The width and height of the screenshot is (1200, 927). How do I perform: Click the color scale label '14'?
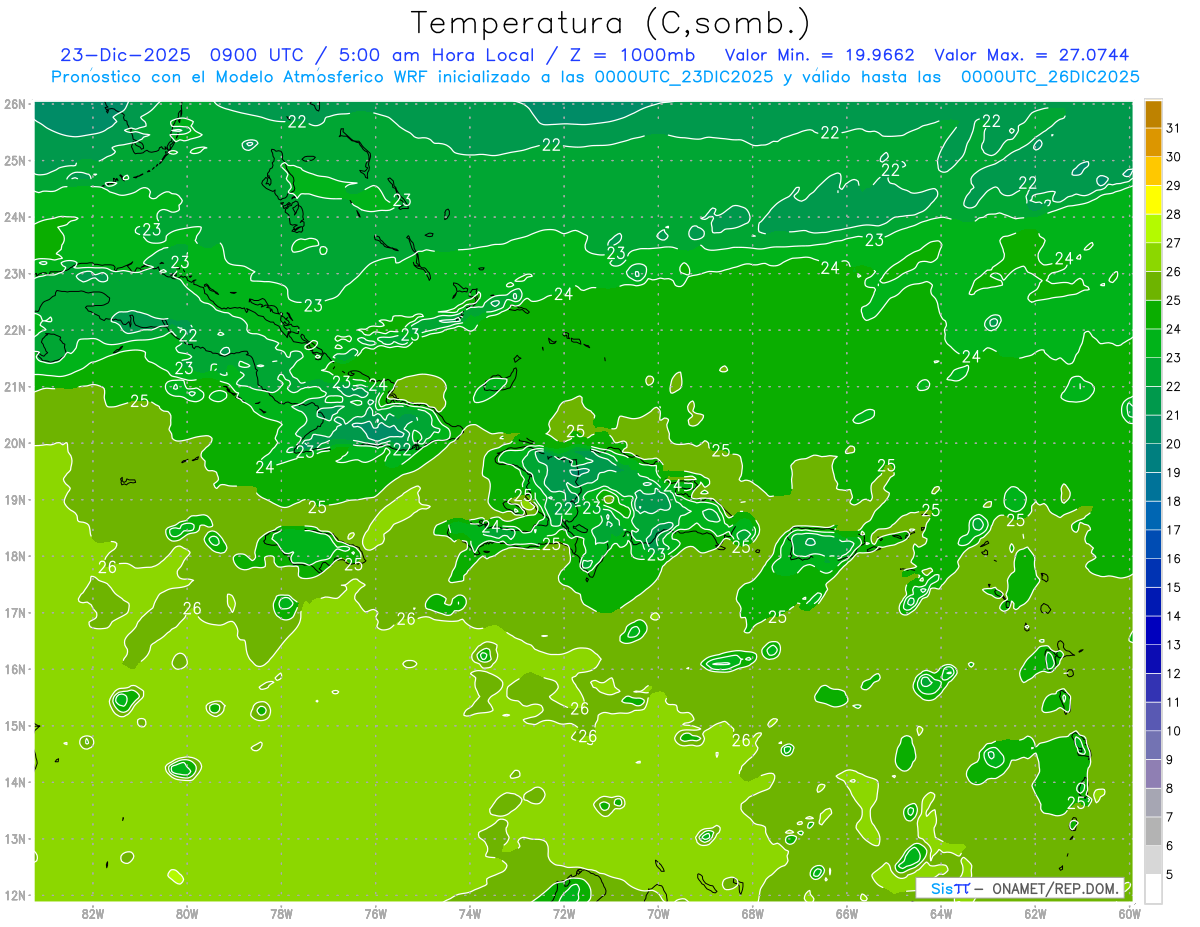1174,616
